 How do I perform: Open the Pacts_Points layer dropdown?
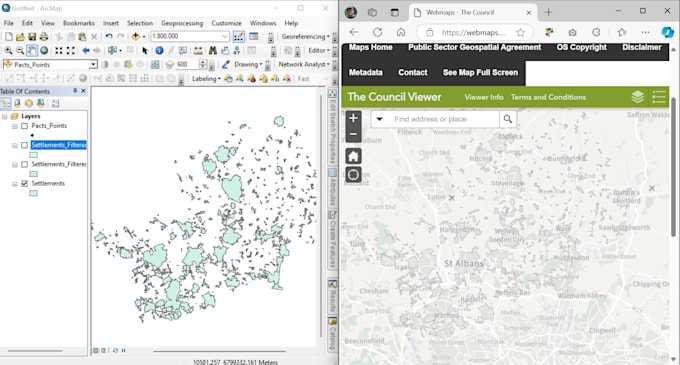pyautogui.click(x=93, y=65)
